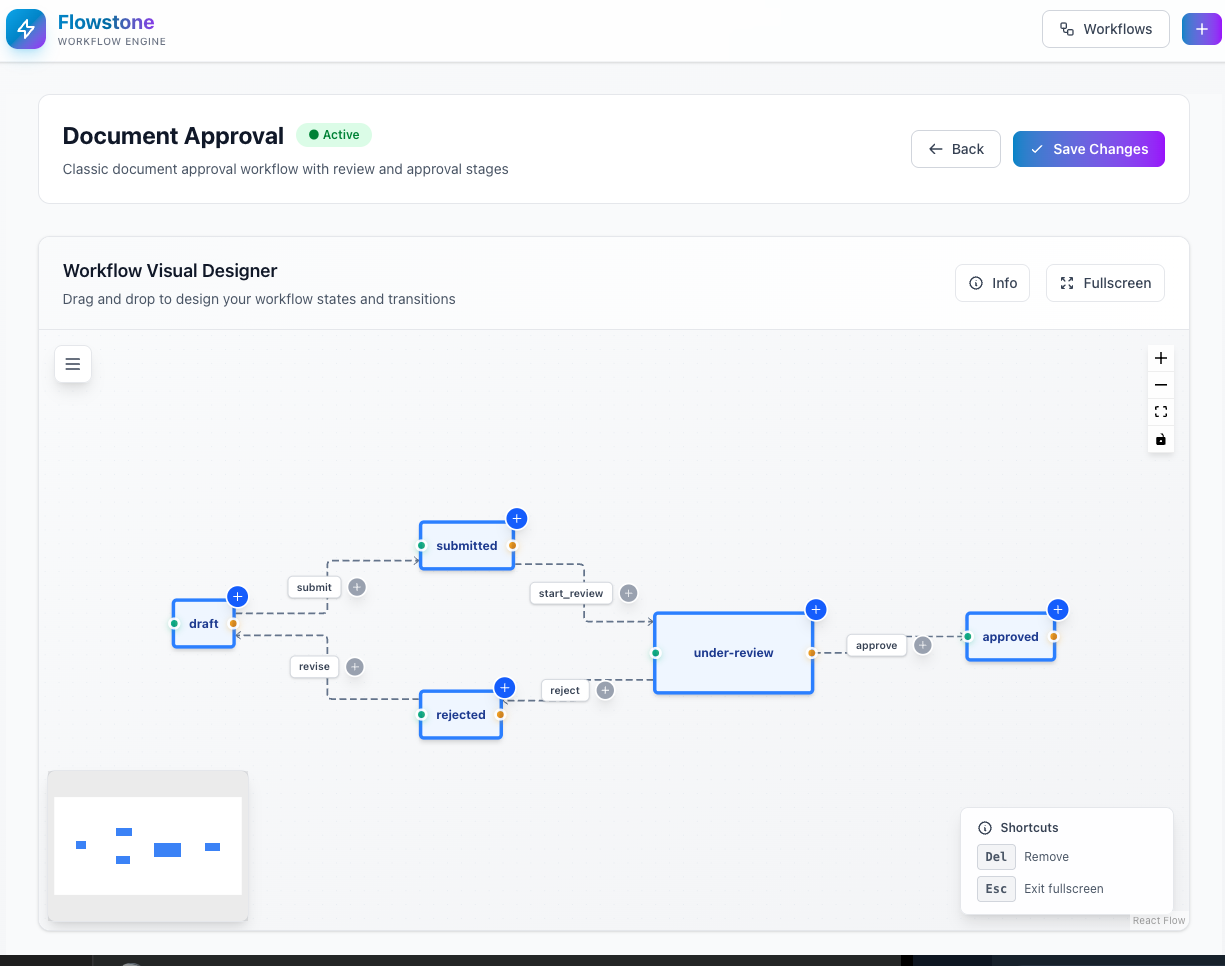This screenshot has width=1225, height=966.
Task: Click the orange output handle on under-review
Action: 812,653
